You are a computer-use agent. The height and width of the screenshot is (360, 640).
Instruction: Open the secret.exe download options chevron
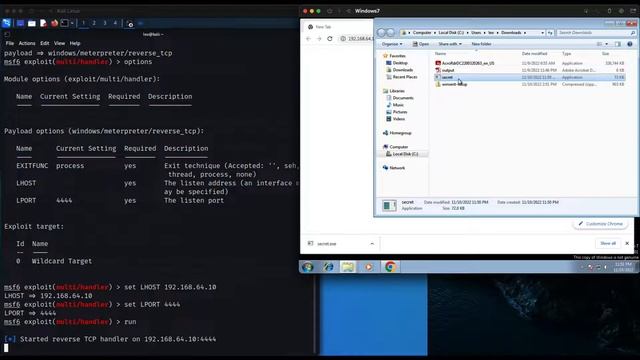pyautogui.click(x=372, y=244)
